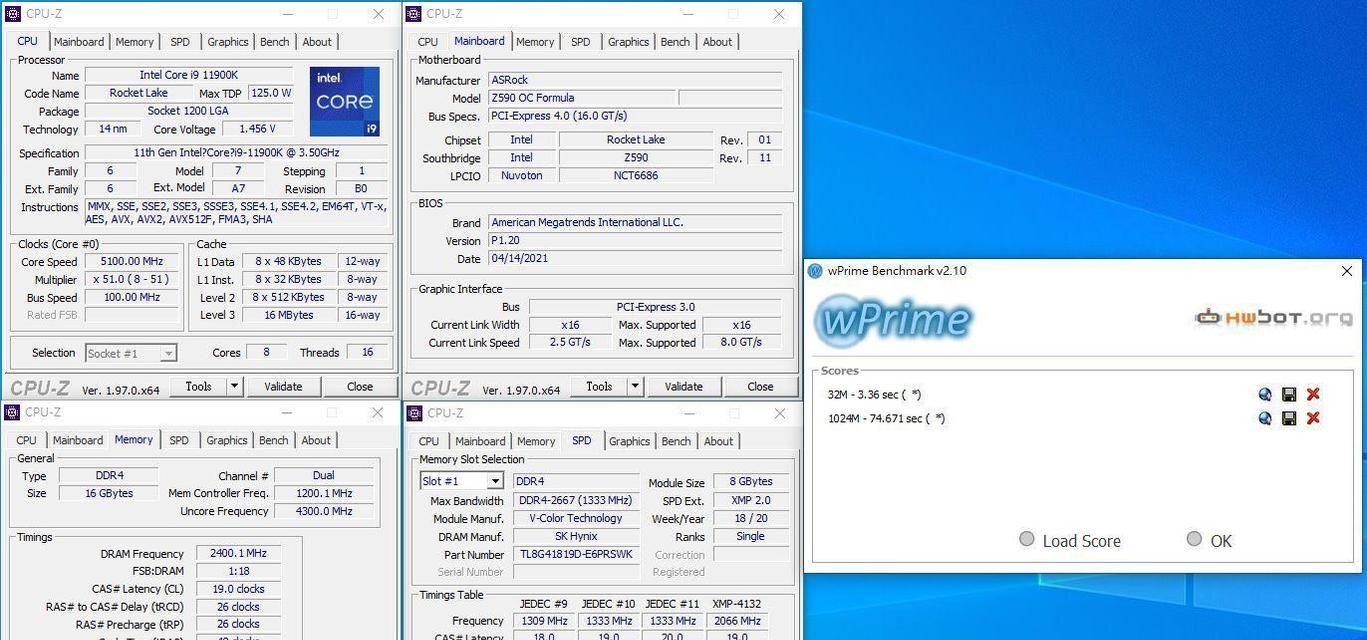The width and height of the screenshot is (1367, 640).
Task: Click the 32M - 3.36 sec score entry
Action: (874, 394)
